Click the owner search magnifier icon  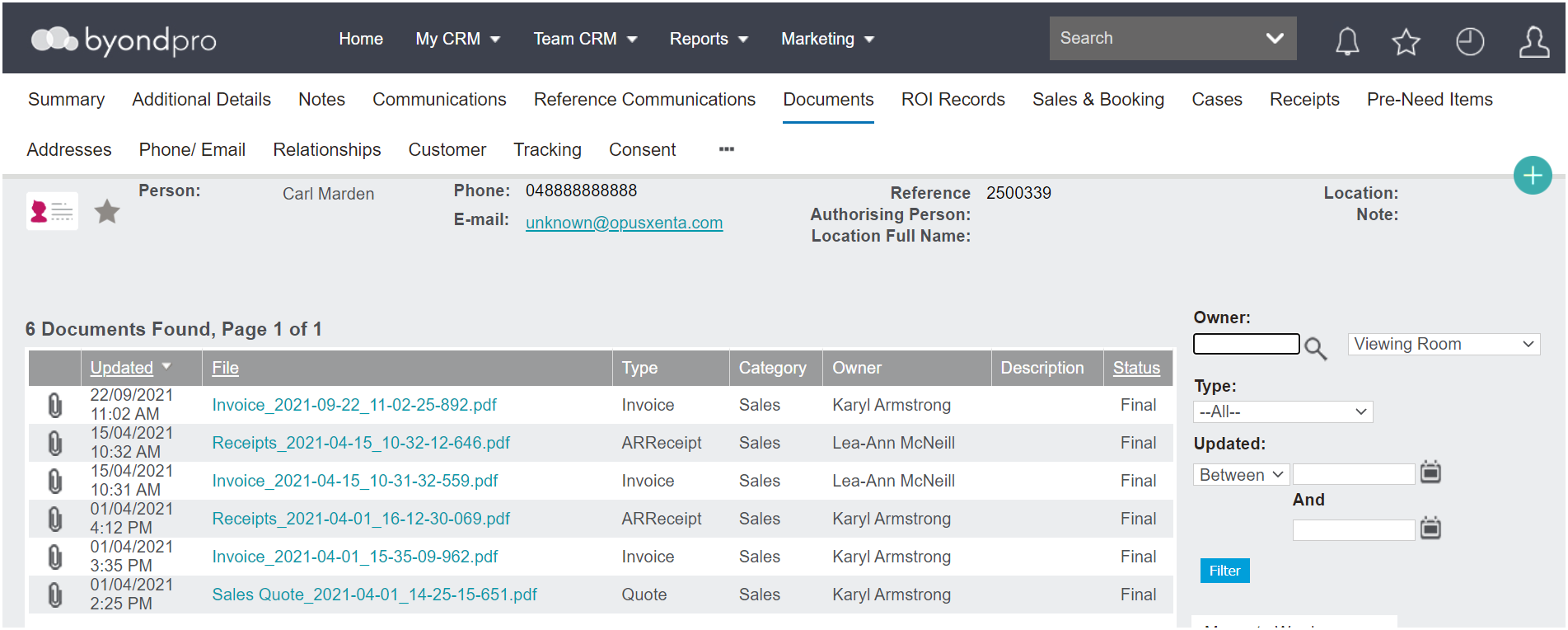tap(1315, 348)
